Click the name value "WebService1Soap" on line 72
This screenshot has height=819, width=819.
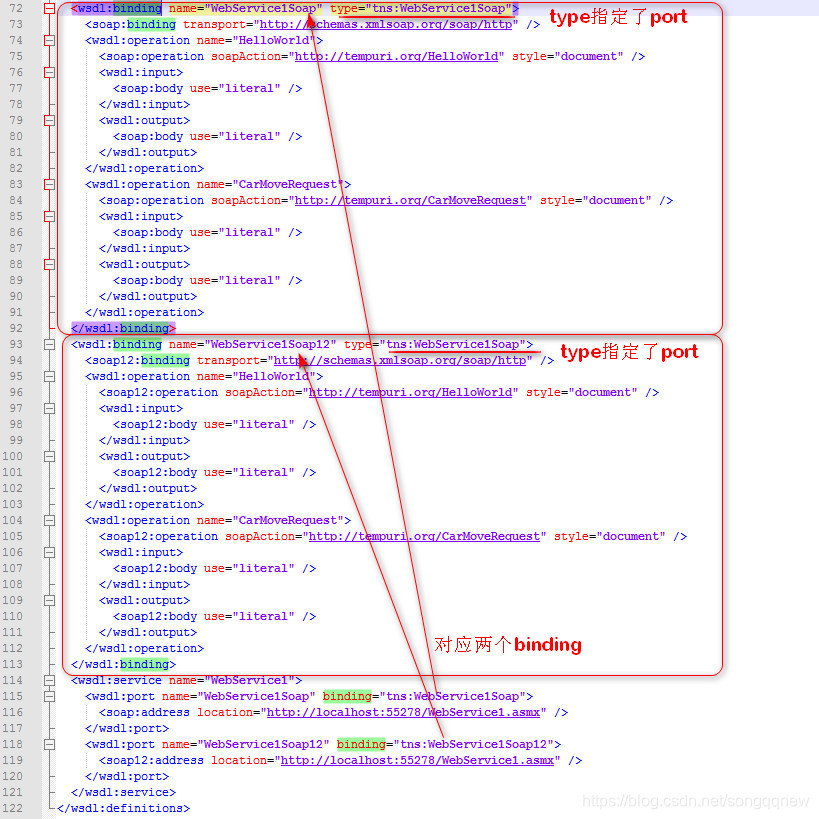click(263, 8)
